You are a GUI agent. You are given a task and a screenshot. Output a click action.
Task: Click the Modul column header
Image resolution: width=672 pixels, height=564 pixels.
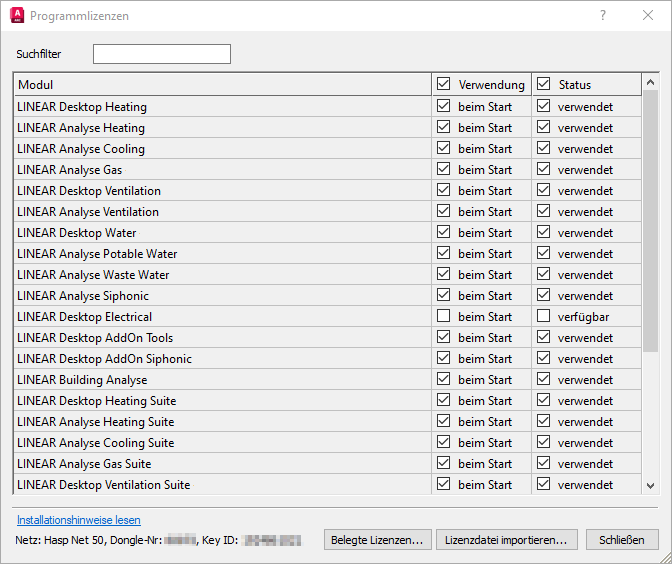coord(222,84)
